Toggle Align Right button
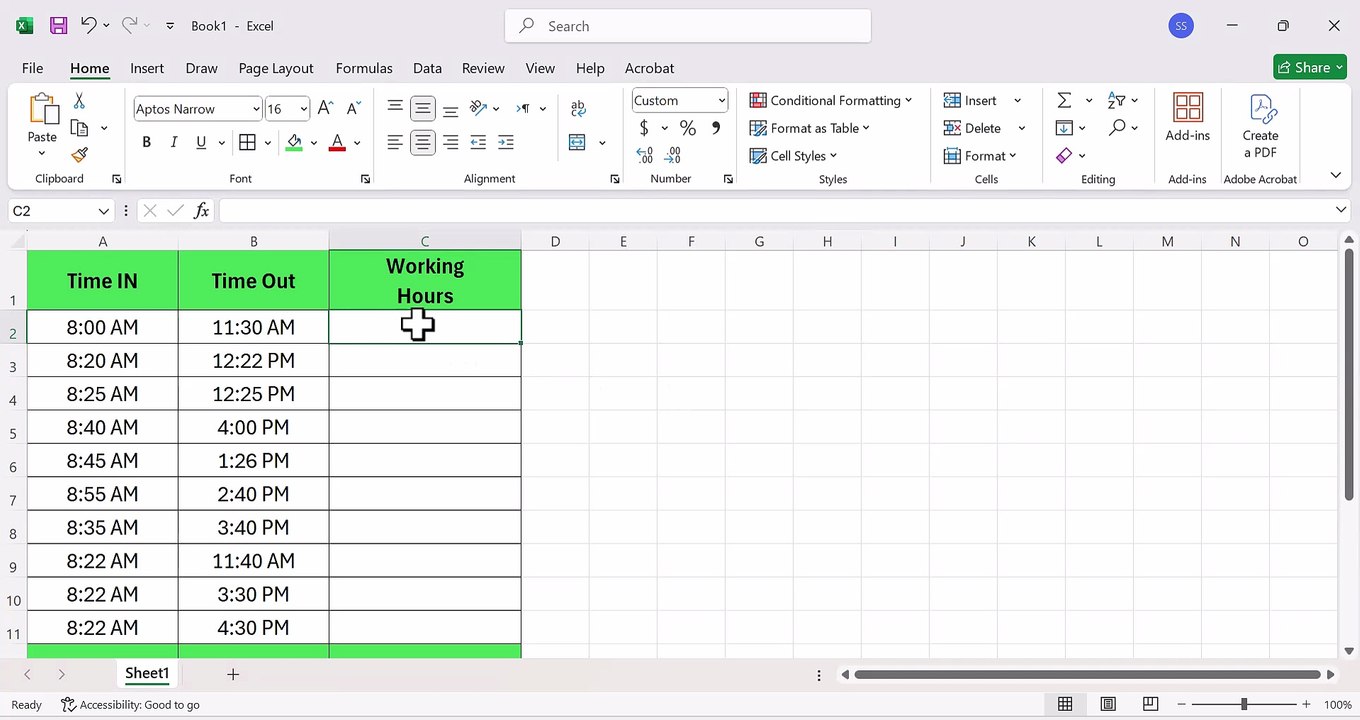Screen dimensions: 1360x720 [x=450, y=142]
